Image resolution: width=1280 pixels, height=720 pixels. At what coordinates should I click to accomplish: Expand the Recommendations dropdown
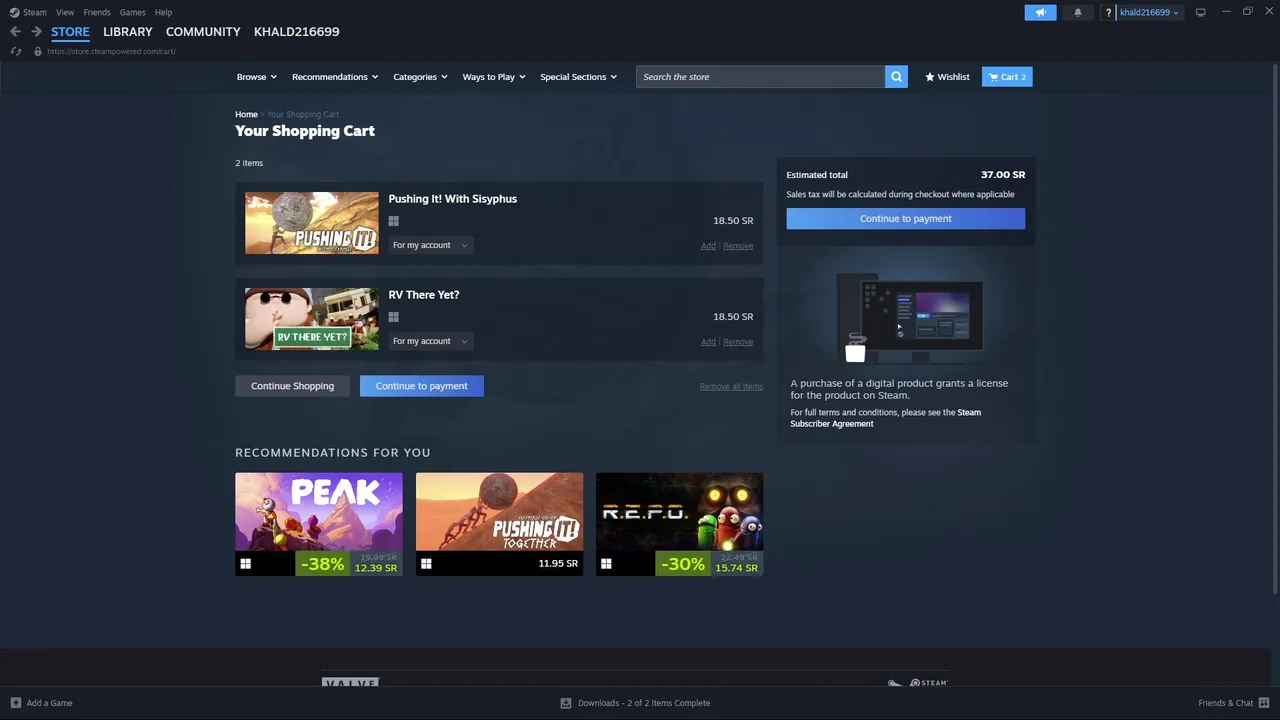click(x=335, y=76)
